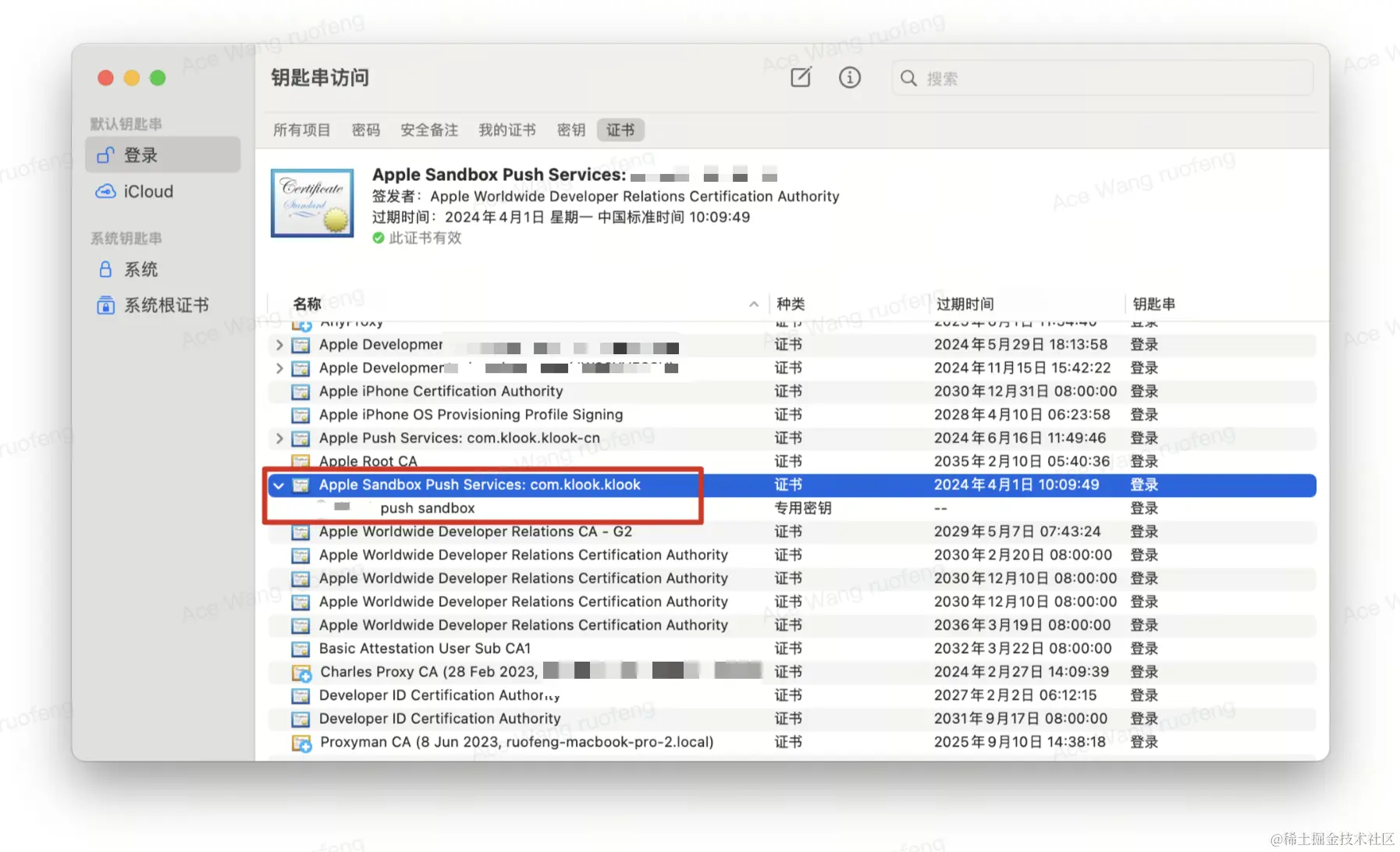Click certificate icon of Apple Sandbox Push Services row
1400x852 pixels.
tap(300, 485)
